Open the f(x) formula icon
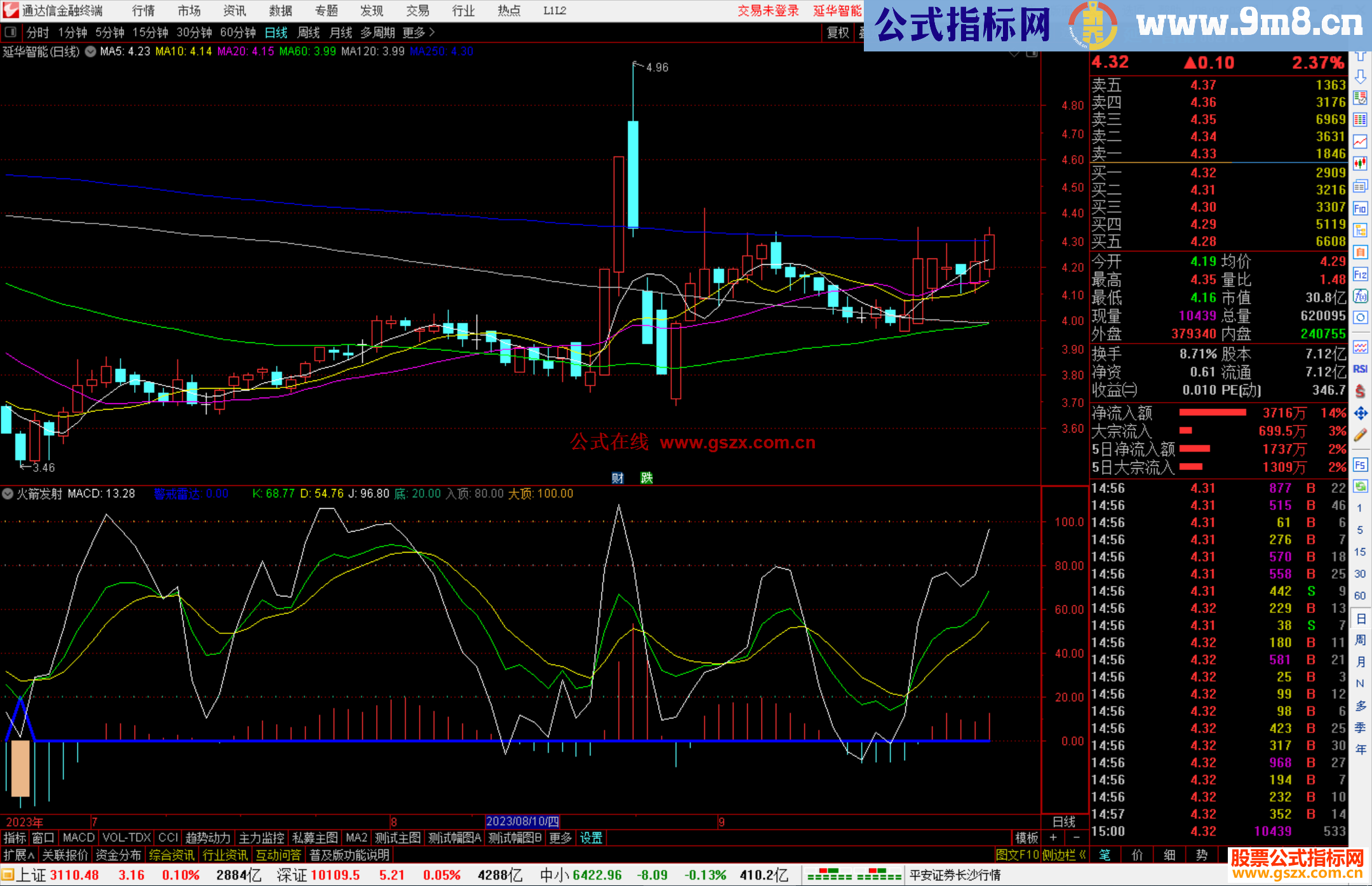This screenshot has height=886, width=1372. pyautogui.click(x=1360, y=297)
